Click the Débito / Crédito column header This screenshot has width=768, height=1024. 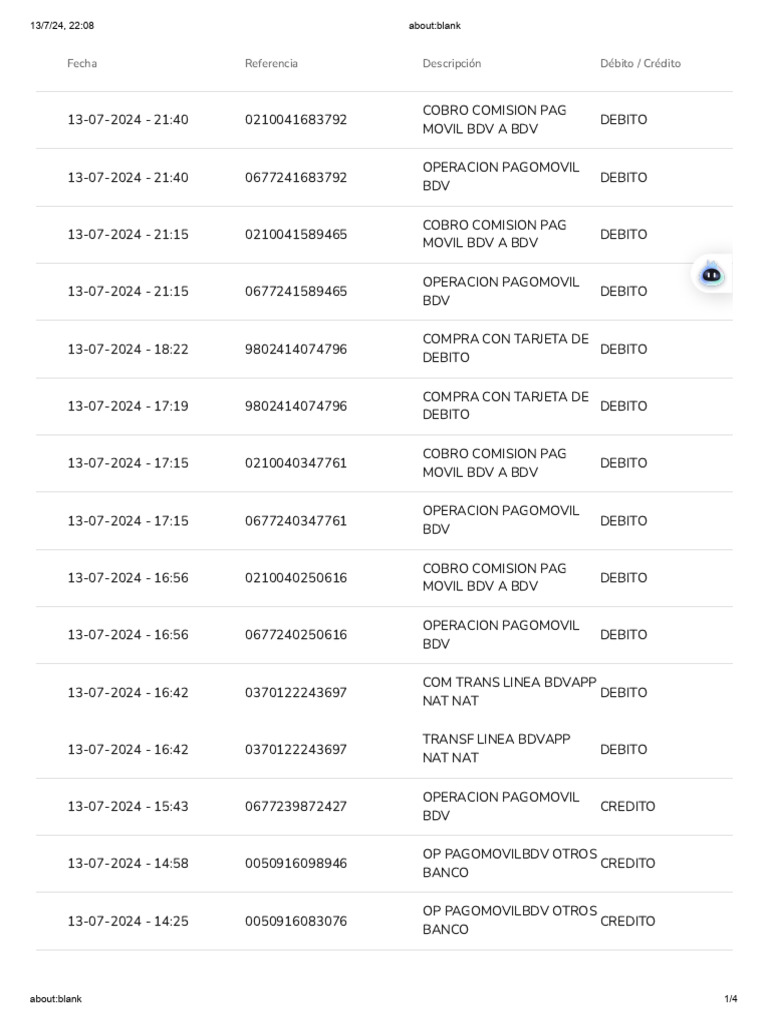pos(640,64)
